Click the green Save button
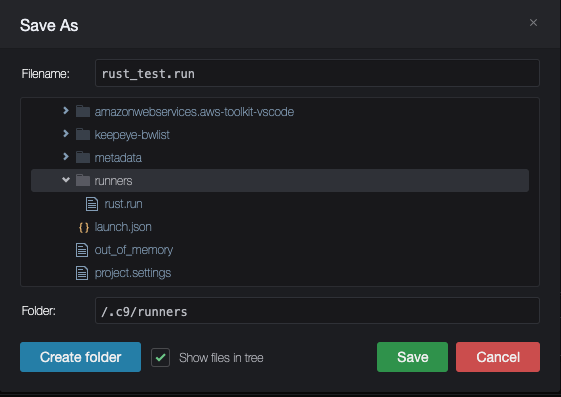Screen dimensions: 561x397 pyautogui.click(x=412, y=357)
